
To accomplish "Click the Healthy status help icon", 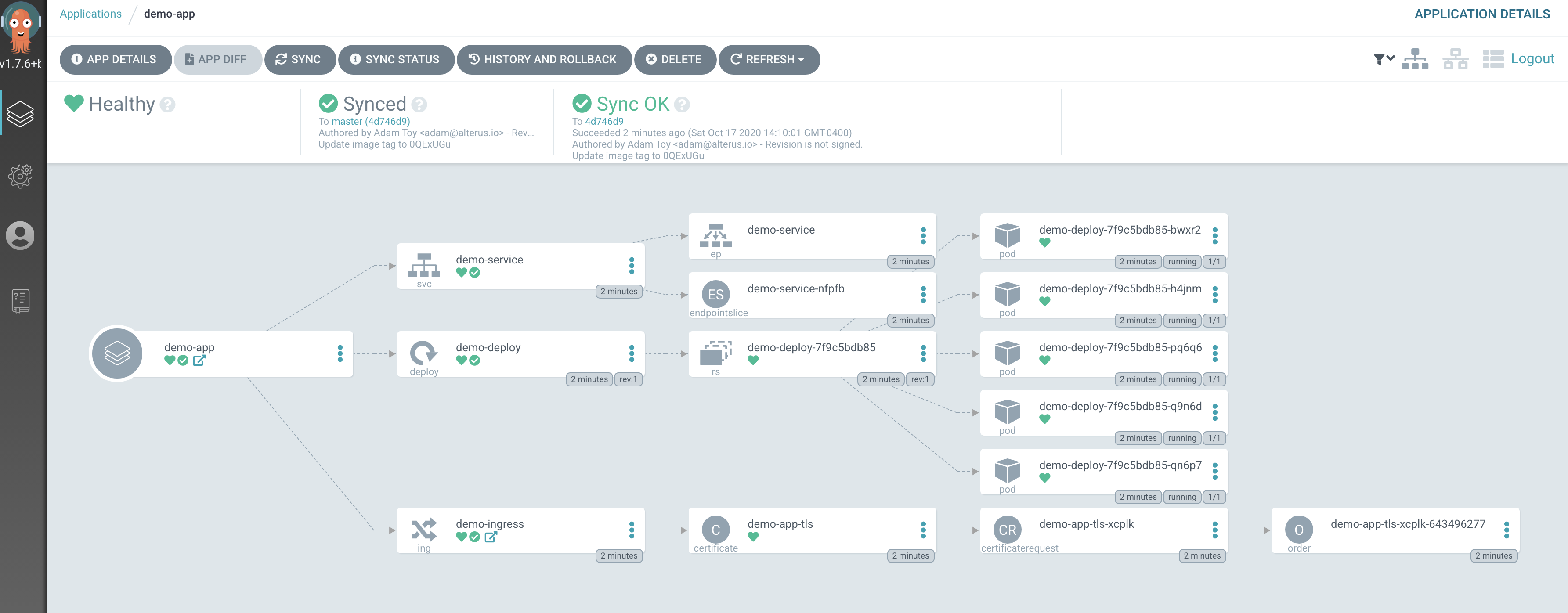I will 167,105.
